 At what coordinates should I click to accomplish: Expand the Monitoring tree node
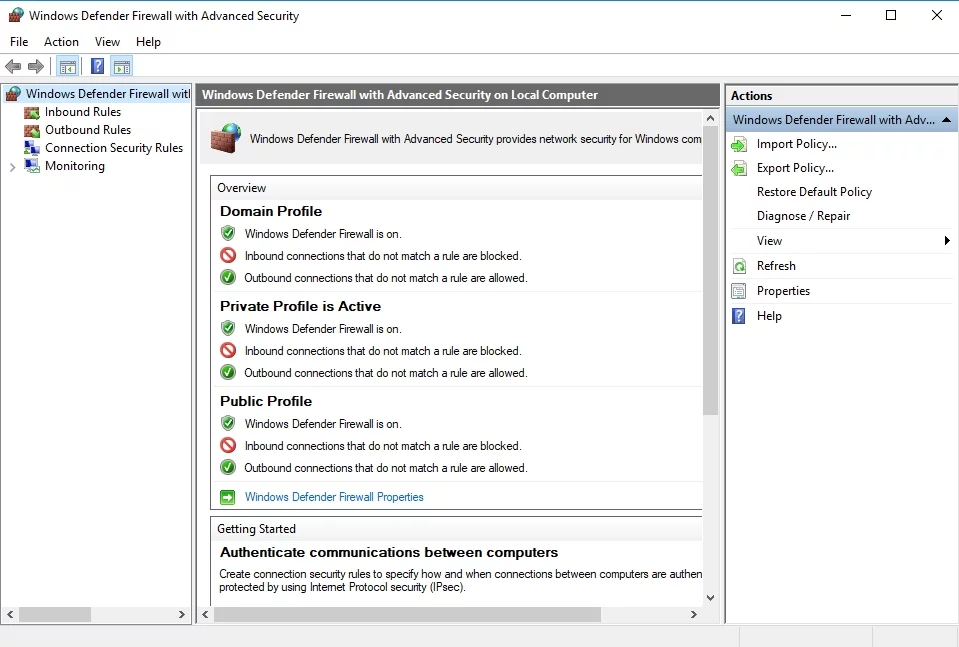click(x=12, y=167)
